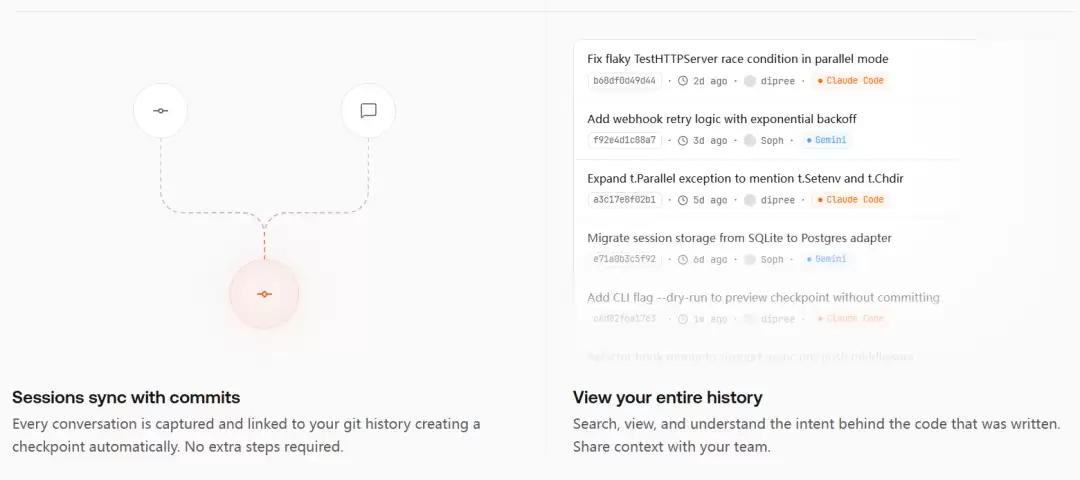This screenshot has width=1080, height=480.
Task: Click commit hash a3c17e8f02b1 badge
Action: pos(624,200)
